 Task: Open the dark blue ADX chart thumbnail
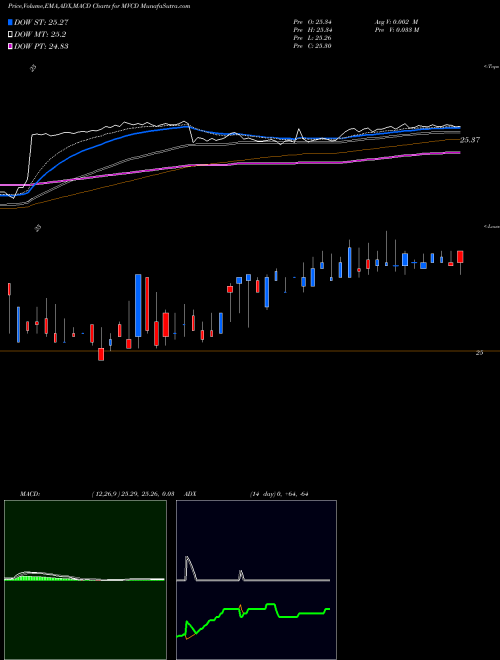(256, 580)
